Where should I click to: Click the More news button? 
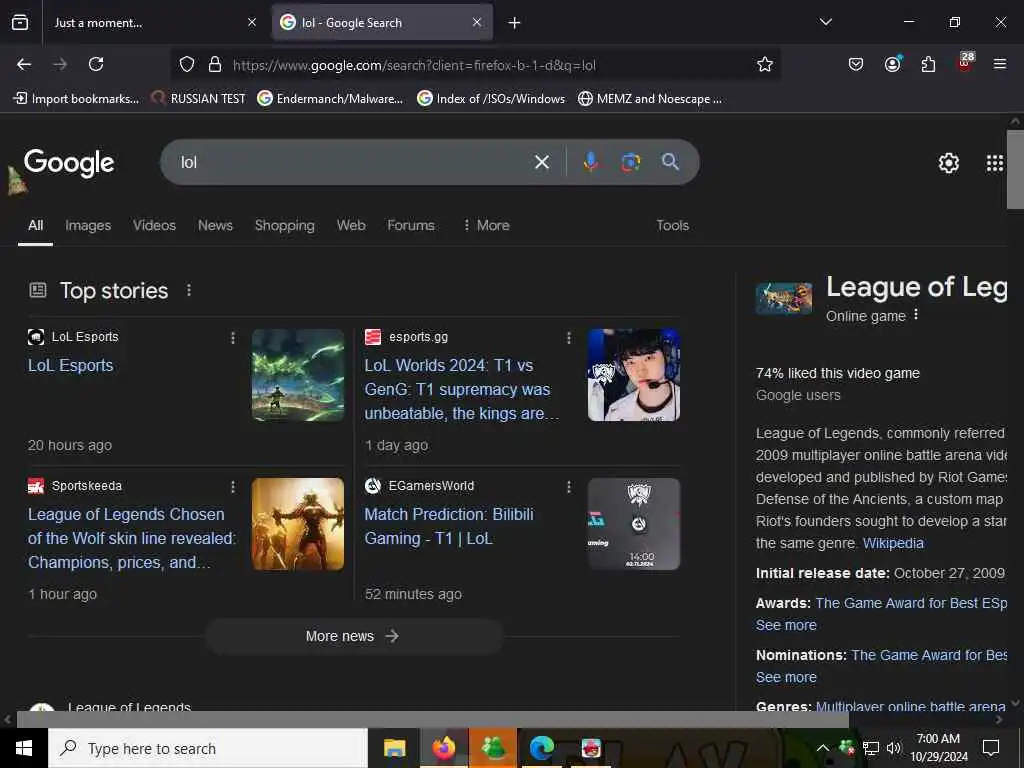(x=353, y=636)
